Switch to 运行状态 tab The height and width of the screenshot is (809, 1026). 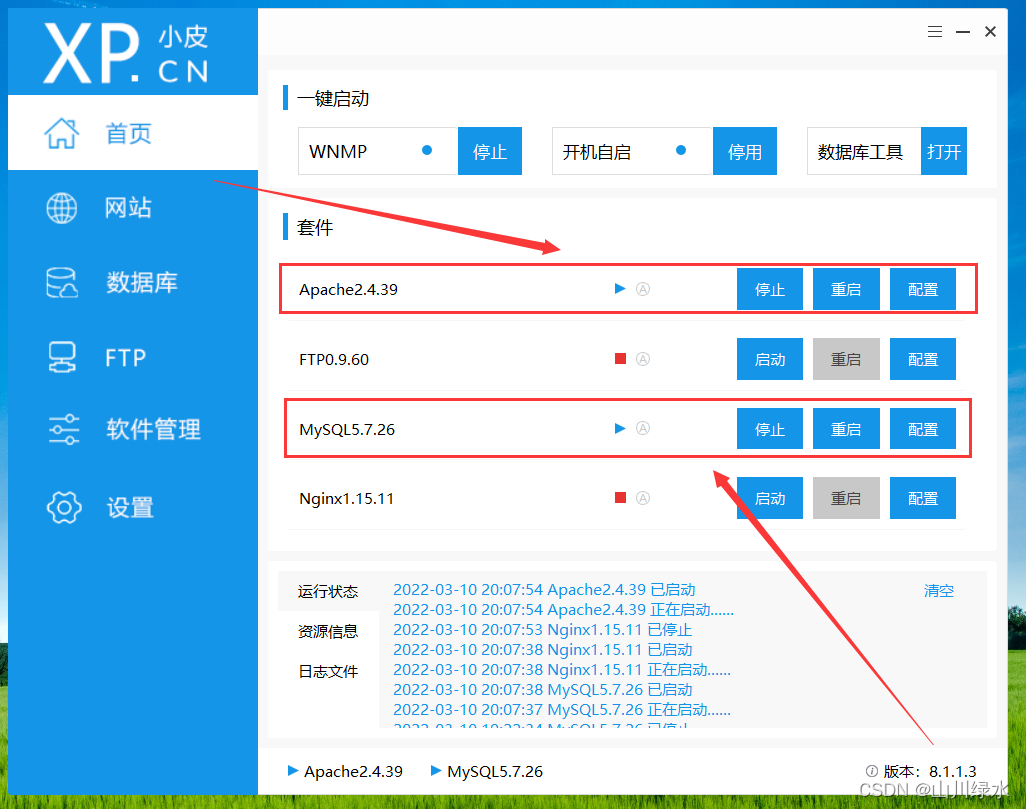(328, 591)
